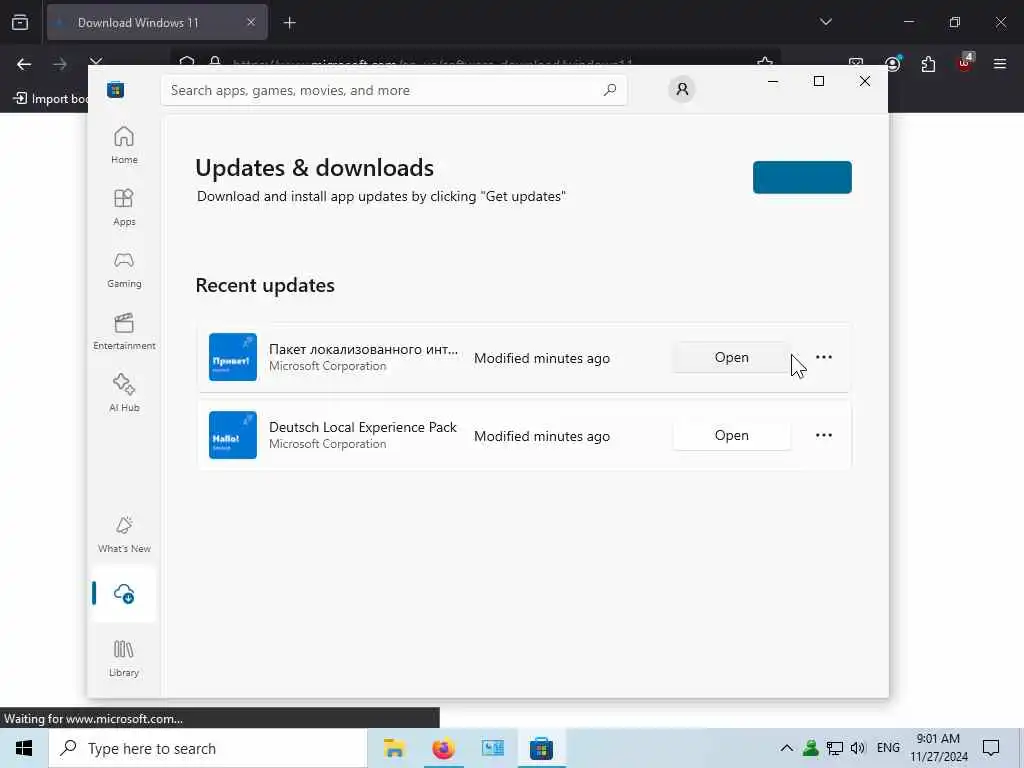1024x768 pixels.
Task: Go to Home in Store sidebar
Action: coord(124,145)
